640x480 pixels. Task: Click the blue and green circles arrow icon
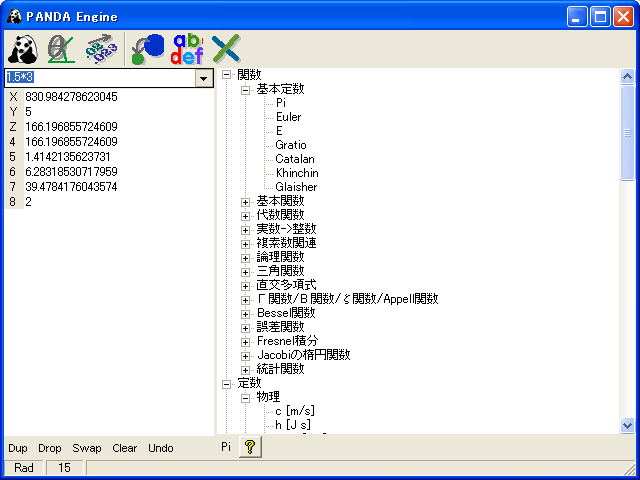click(x=147, y=49)
